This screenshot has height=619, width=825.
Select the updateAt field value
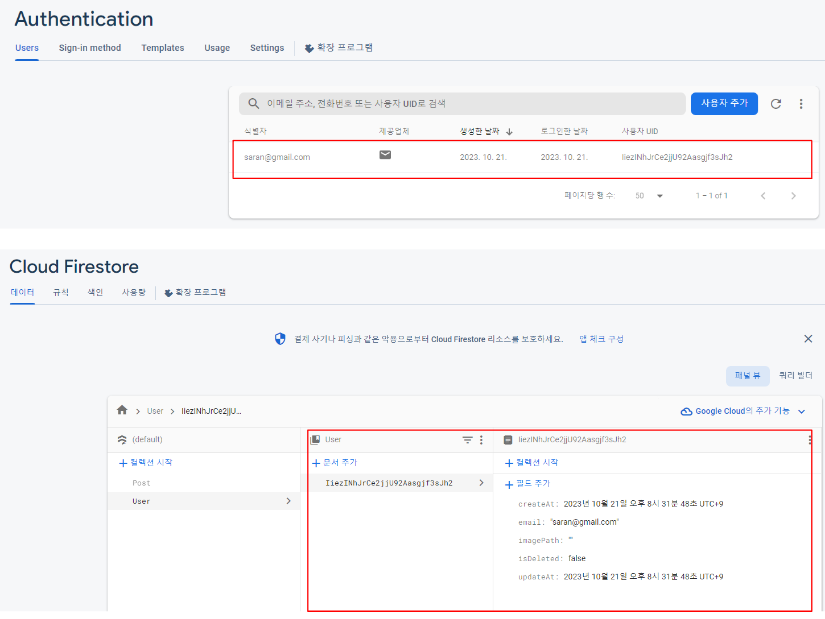pyautogui.click(x=643, y=577)
